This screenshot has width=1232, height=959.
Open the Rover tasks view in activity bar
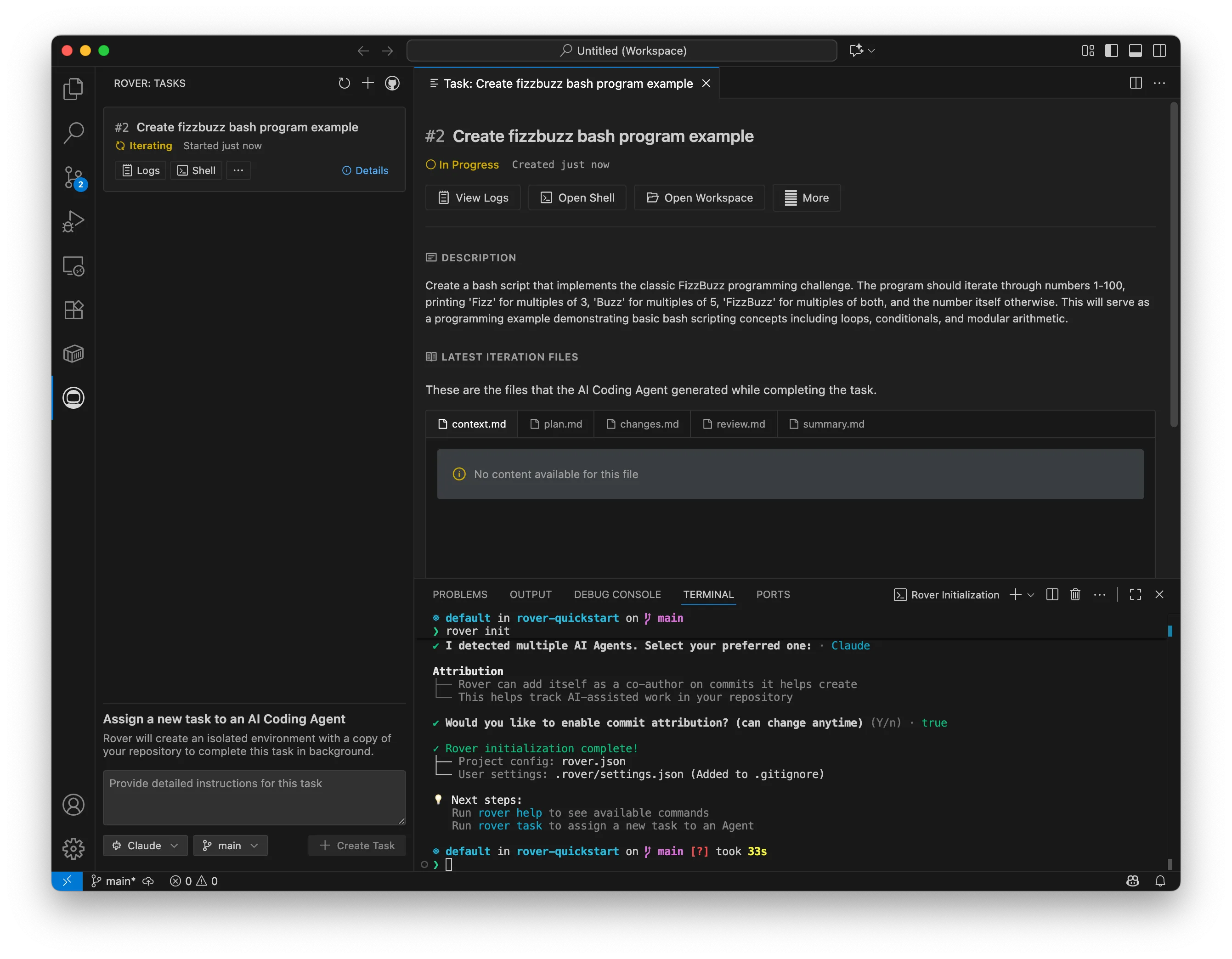click(x=73, y=397)
